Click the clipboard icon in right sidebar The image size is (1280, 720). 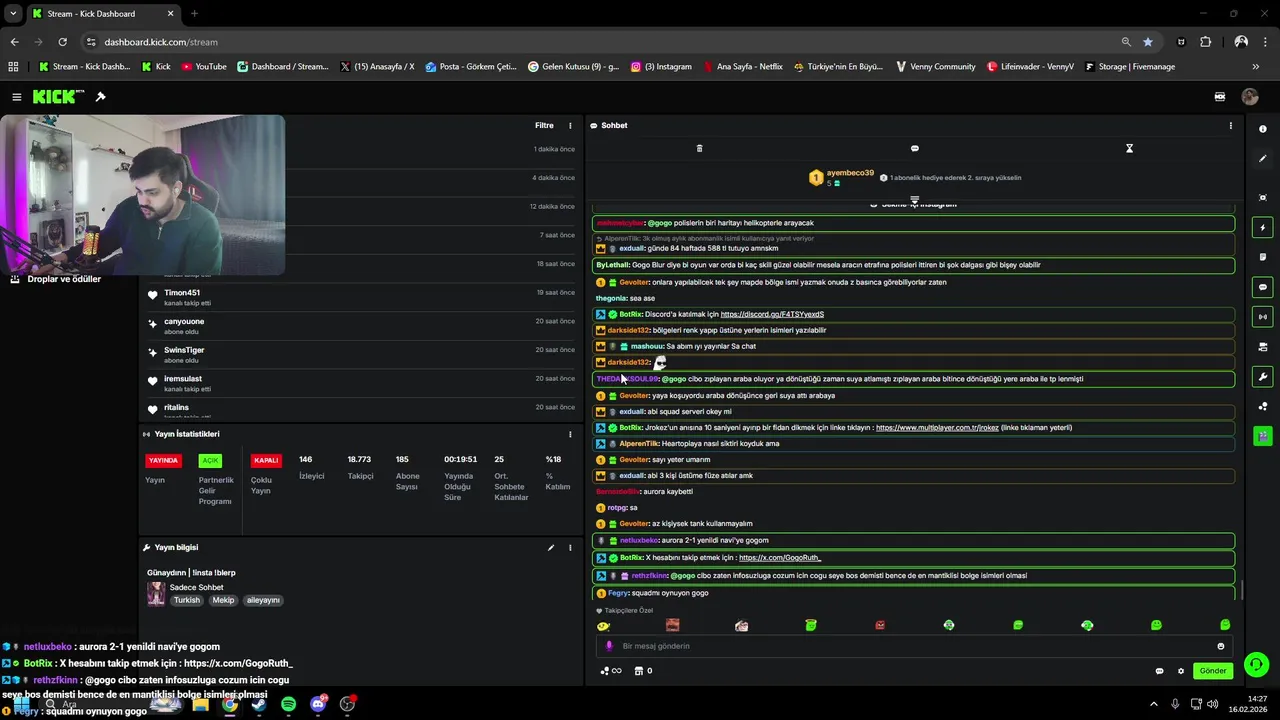coord(1263,257)
